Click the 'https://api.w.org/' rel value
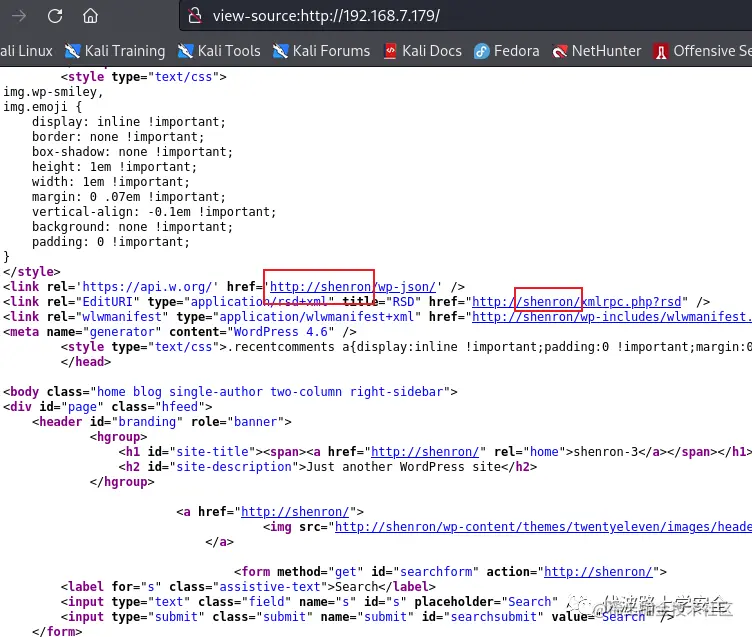The image size is (752, 637). click(x=147, y=287)
